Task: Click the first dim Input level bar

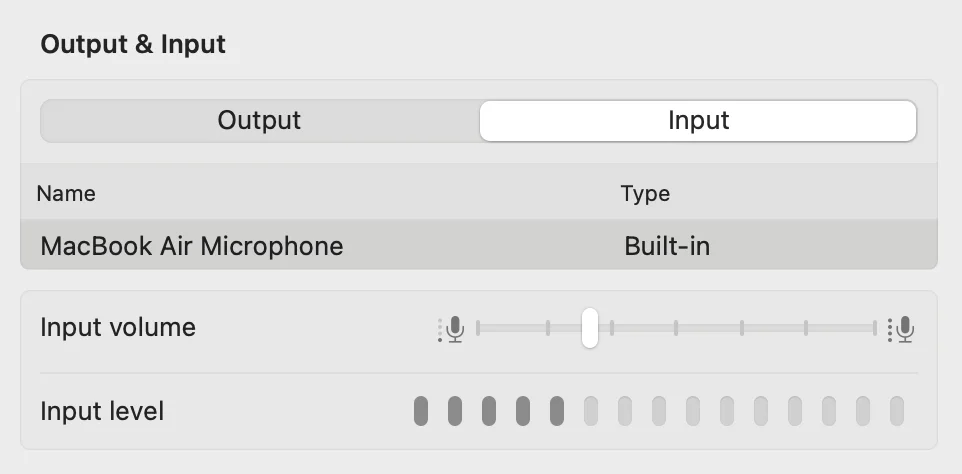Action: (x=591, y=410)
